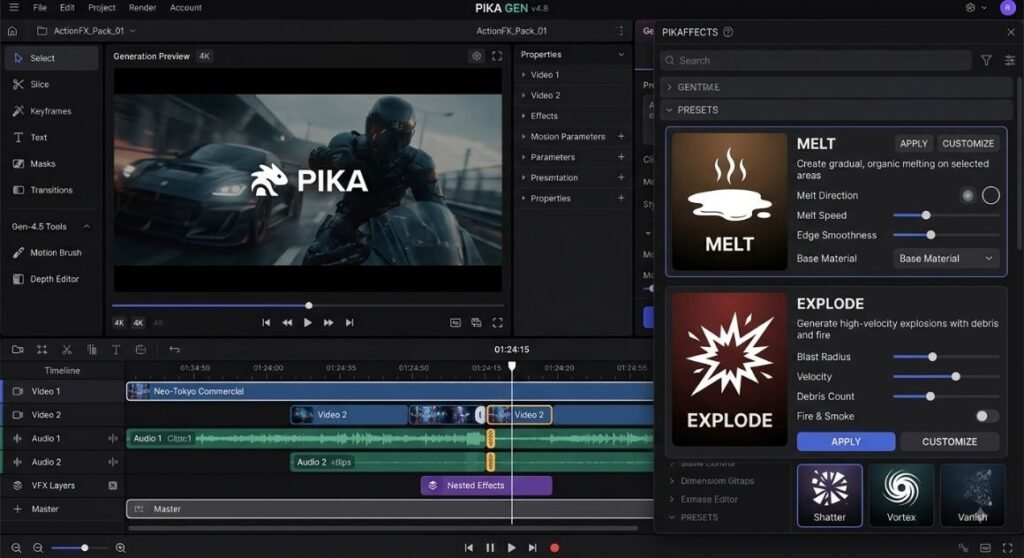Open the hamburger menu icon

coord(14,8)
